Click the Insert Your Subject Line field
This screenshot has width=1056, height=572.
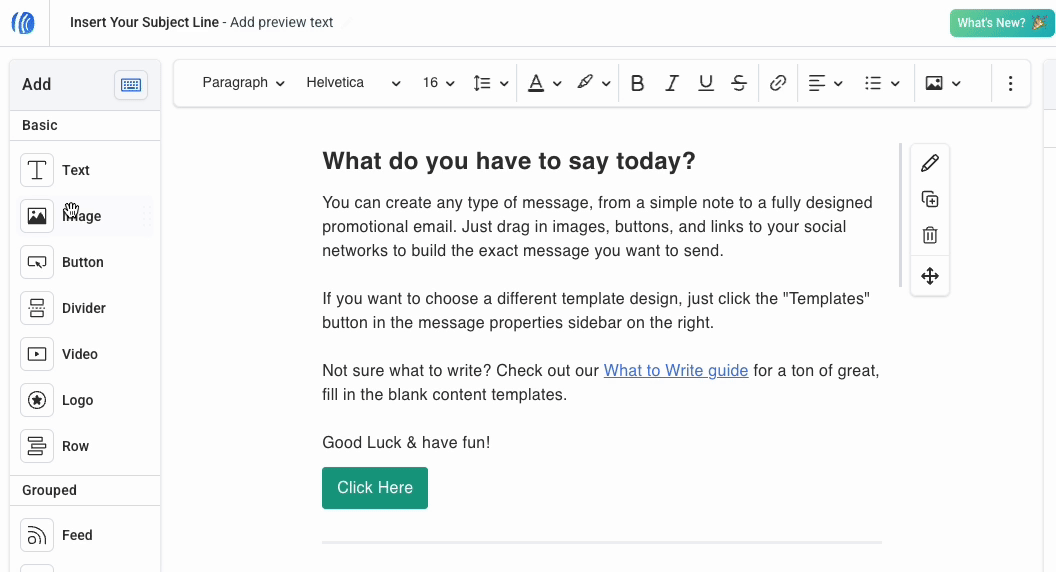coord(145,22)
